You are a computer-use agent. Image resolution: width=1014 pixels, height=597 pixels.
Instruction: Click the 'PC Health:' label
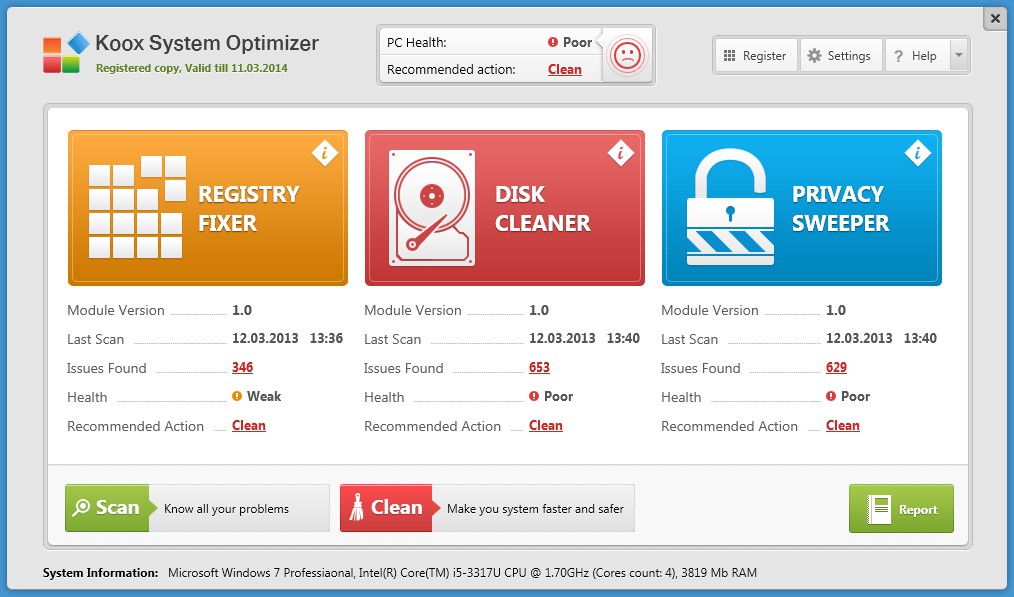click(416, 43)
